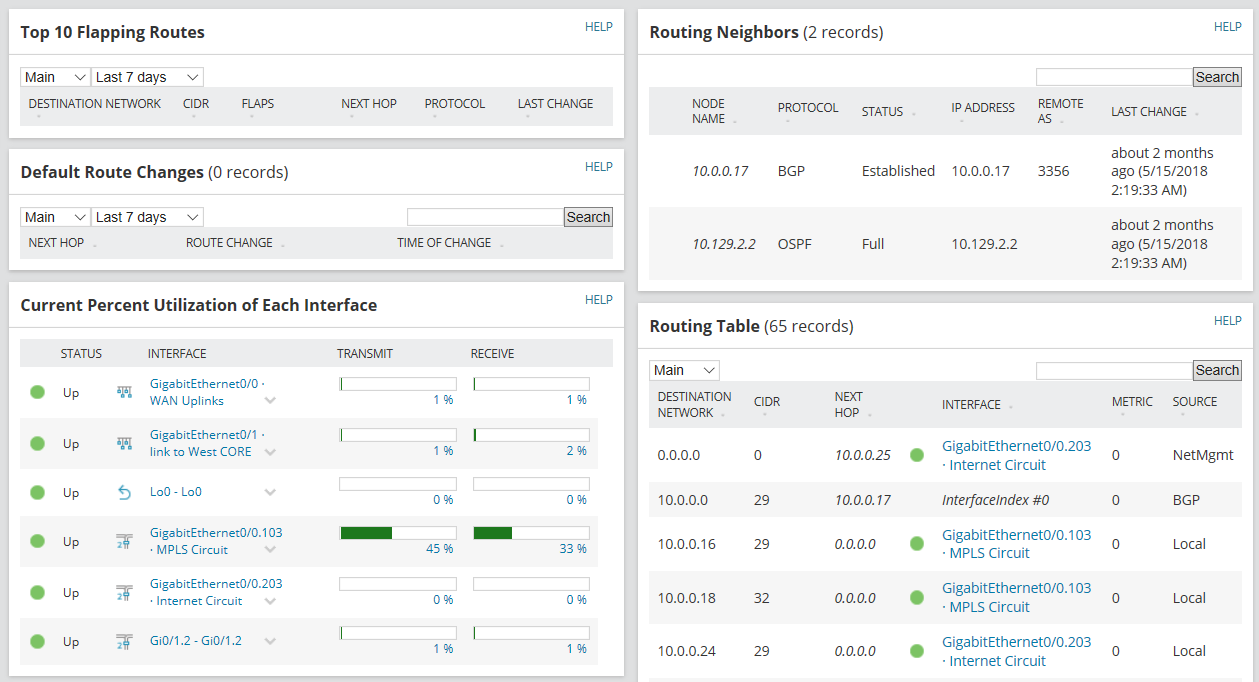Open HELP for Default Route Changes
This screenshot has height=682, width=1259.
tap(599, 167)
